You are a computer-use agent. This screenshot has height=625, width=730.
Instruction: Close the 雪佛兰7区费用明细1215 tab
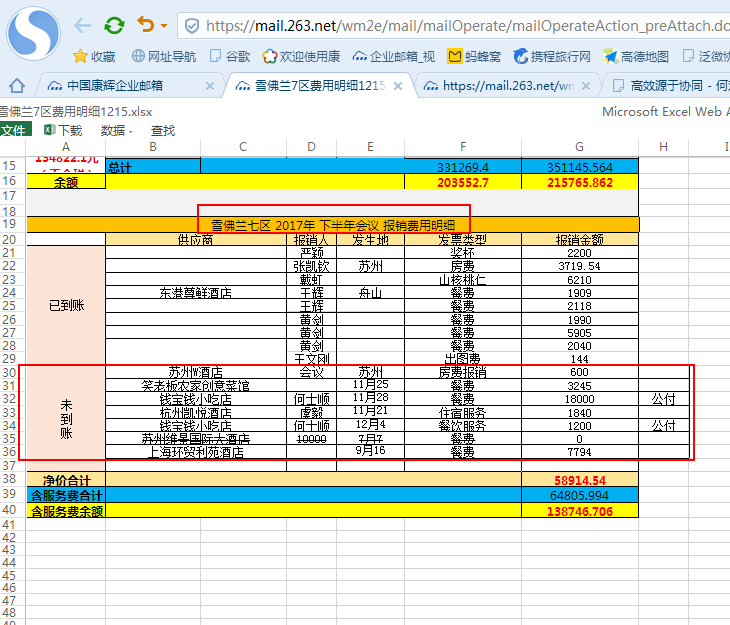(x=397, y=86)
